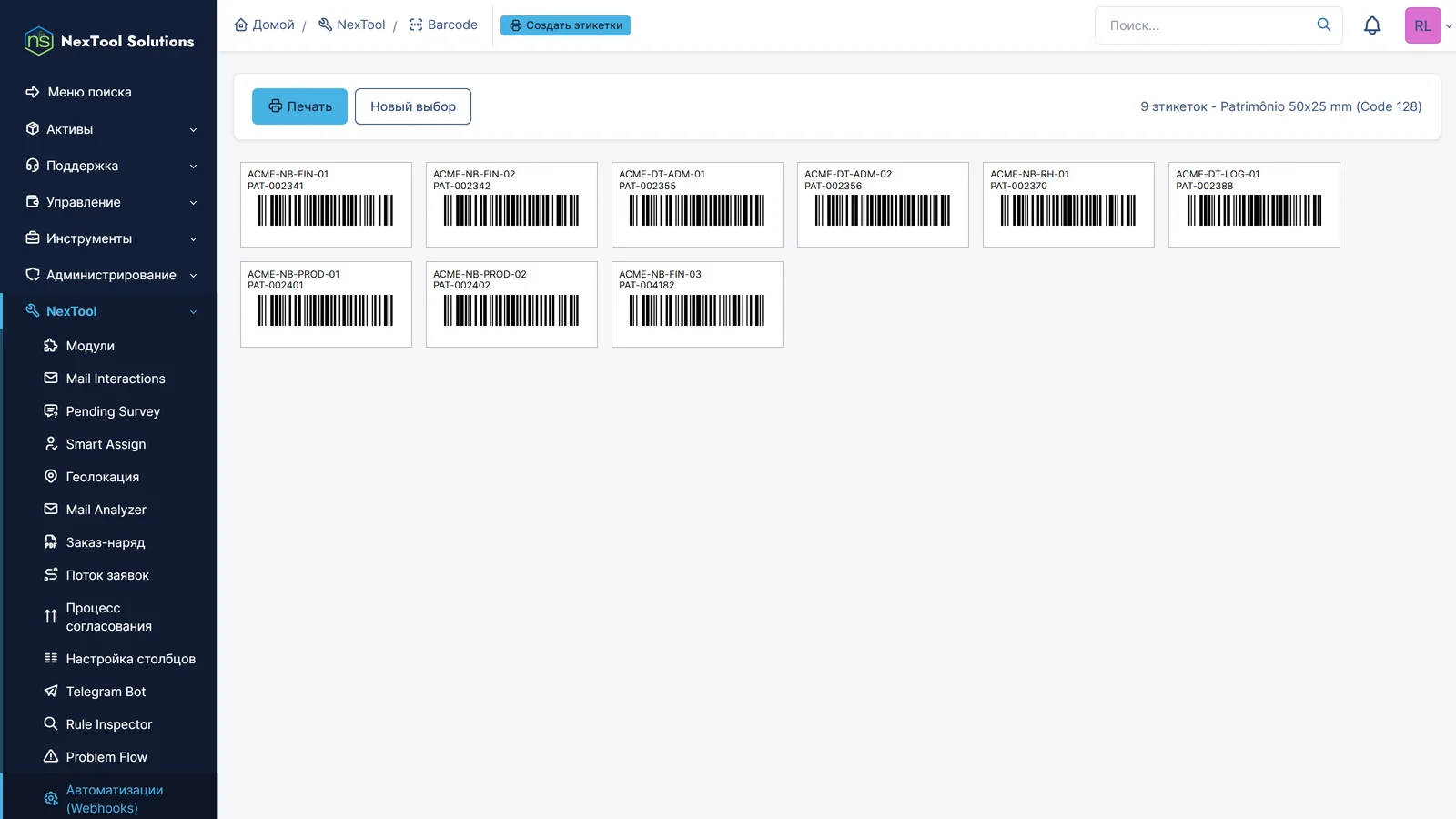Click the Геолокация pin icon

51,477
